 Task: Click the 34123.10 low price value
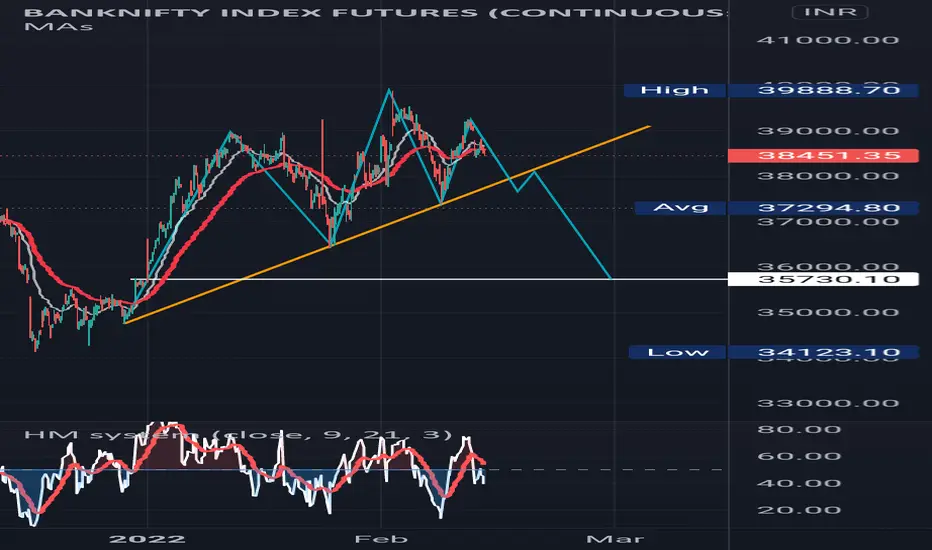click(823, 353)
